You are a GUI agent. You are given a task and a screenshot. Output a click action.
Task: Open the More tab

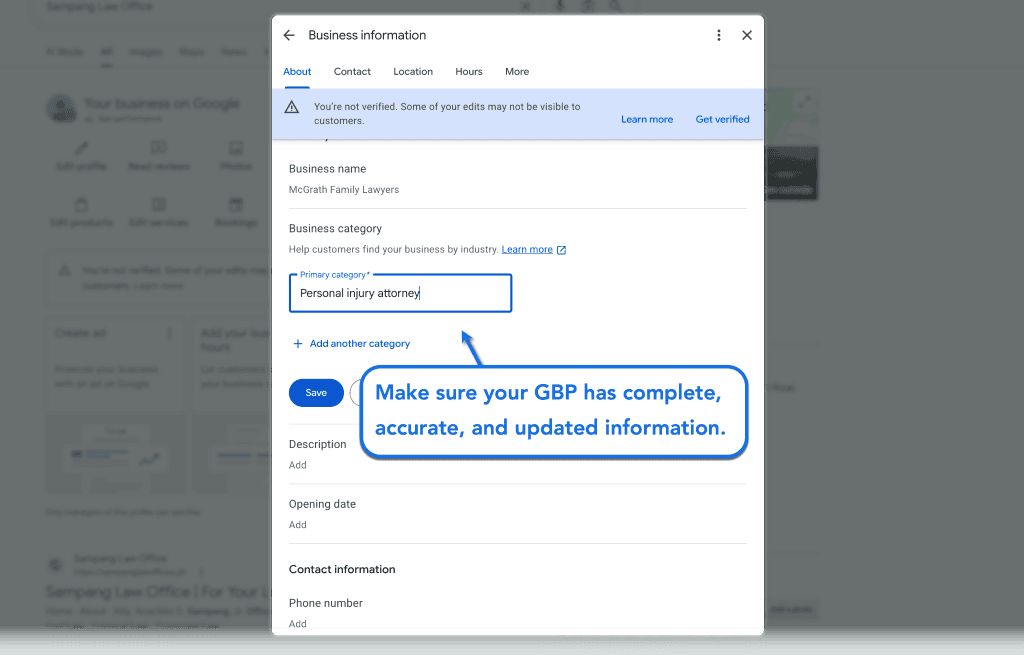[517, 72]
